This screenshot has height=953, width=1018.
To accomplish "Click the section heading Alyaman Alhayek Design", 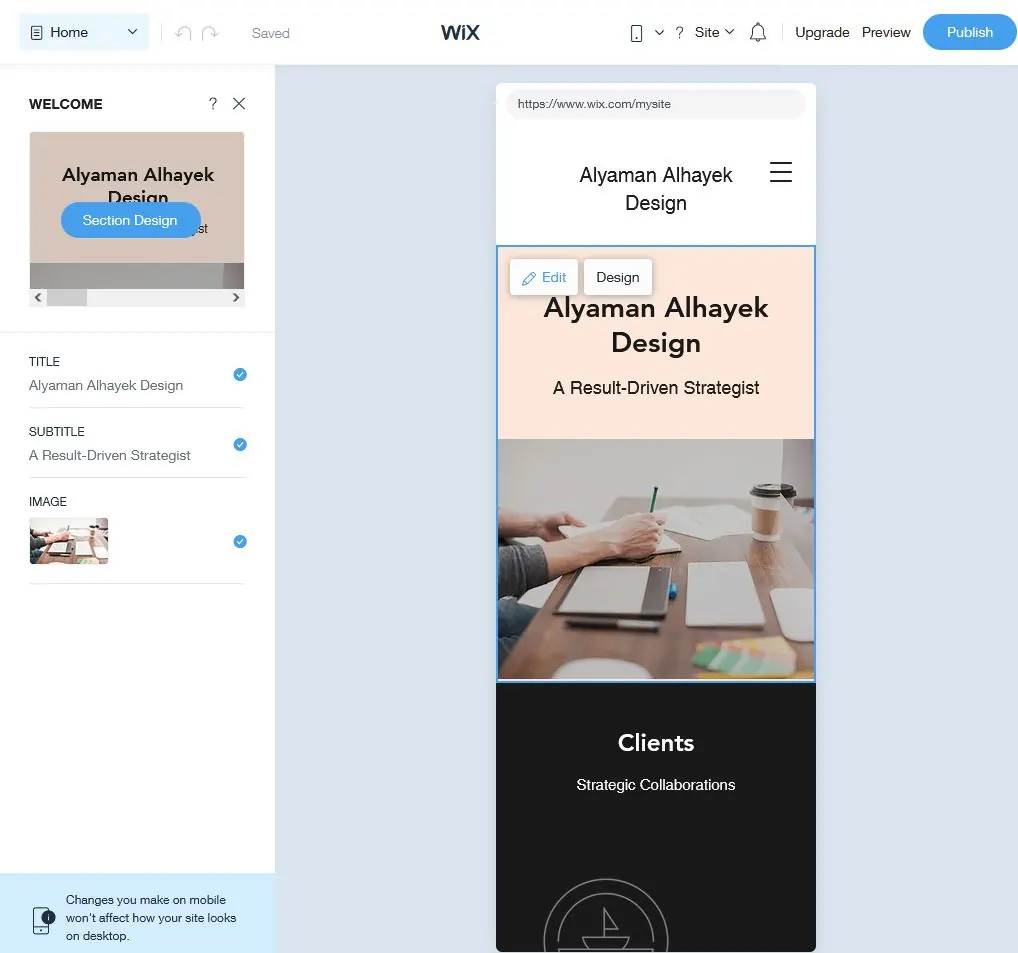I will [656, 325].
